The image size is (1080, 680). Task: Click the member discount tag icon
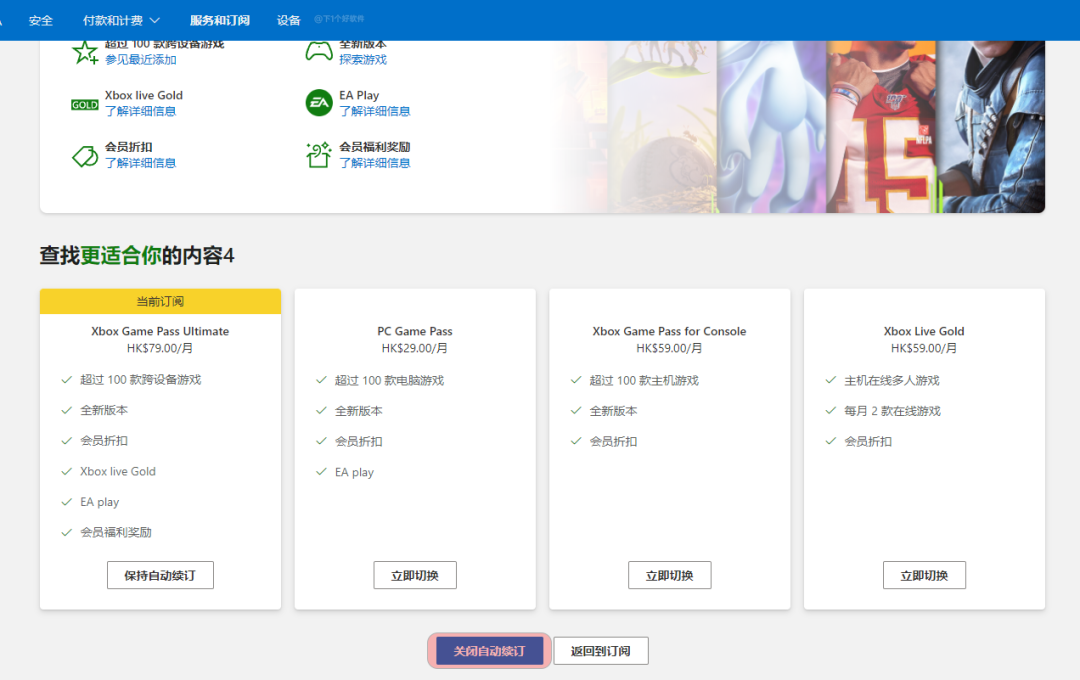85,156
